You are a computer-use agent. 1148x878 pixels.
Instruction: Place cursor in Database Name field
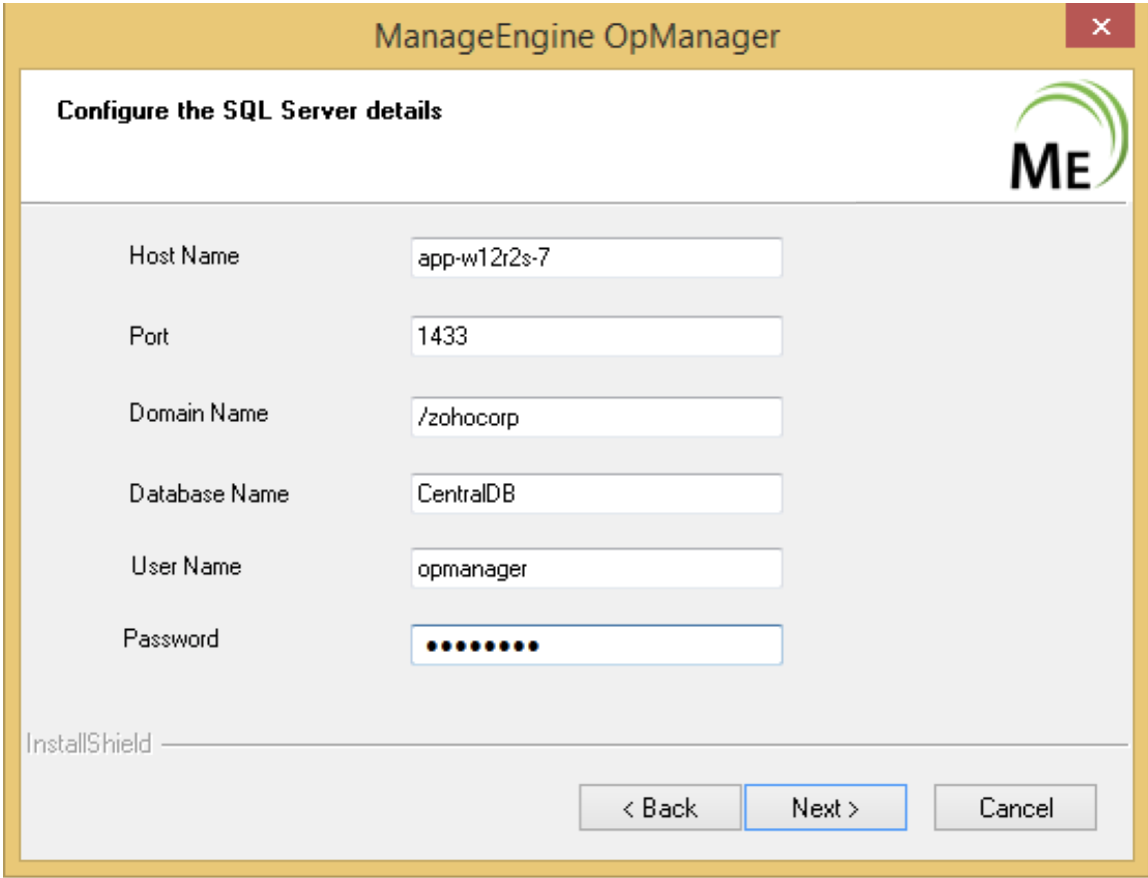pos(596,494)
